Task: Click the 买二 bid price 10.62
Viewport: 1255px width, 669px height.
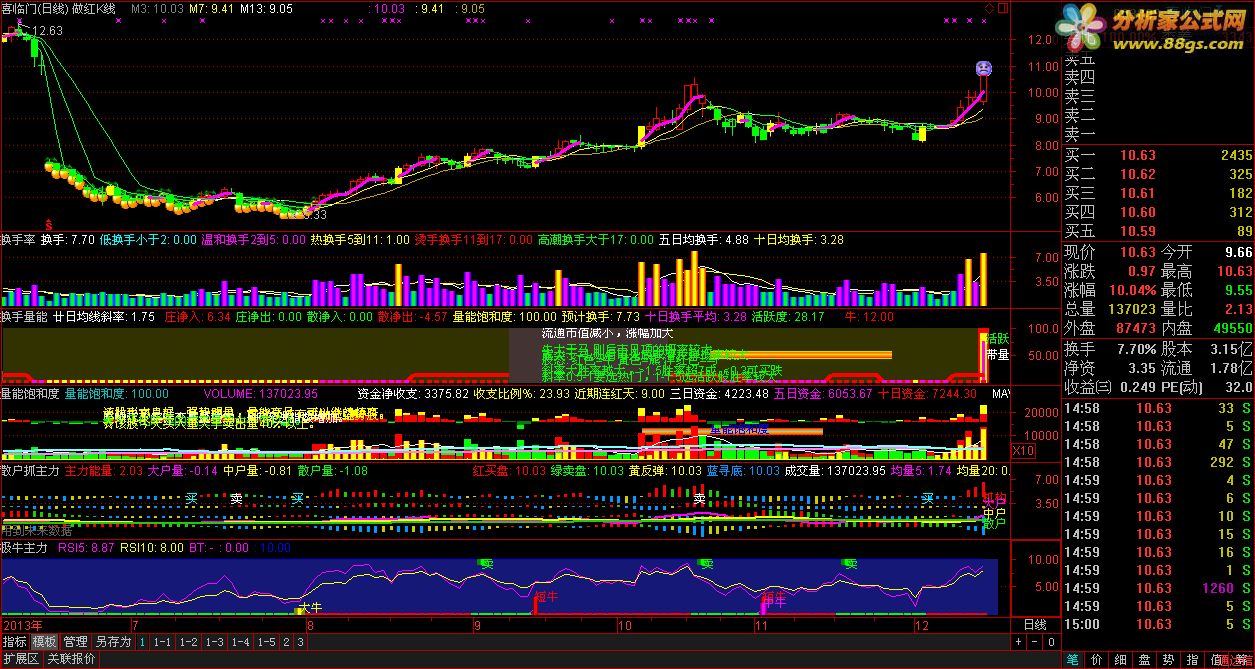Action: (1138, 175)
